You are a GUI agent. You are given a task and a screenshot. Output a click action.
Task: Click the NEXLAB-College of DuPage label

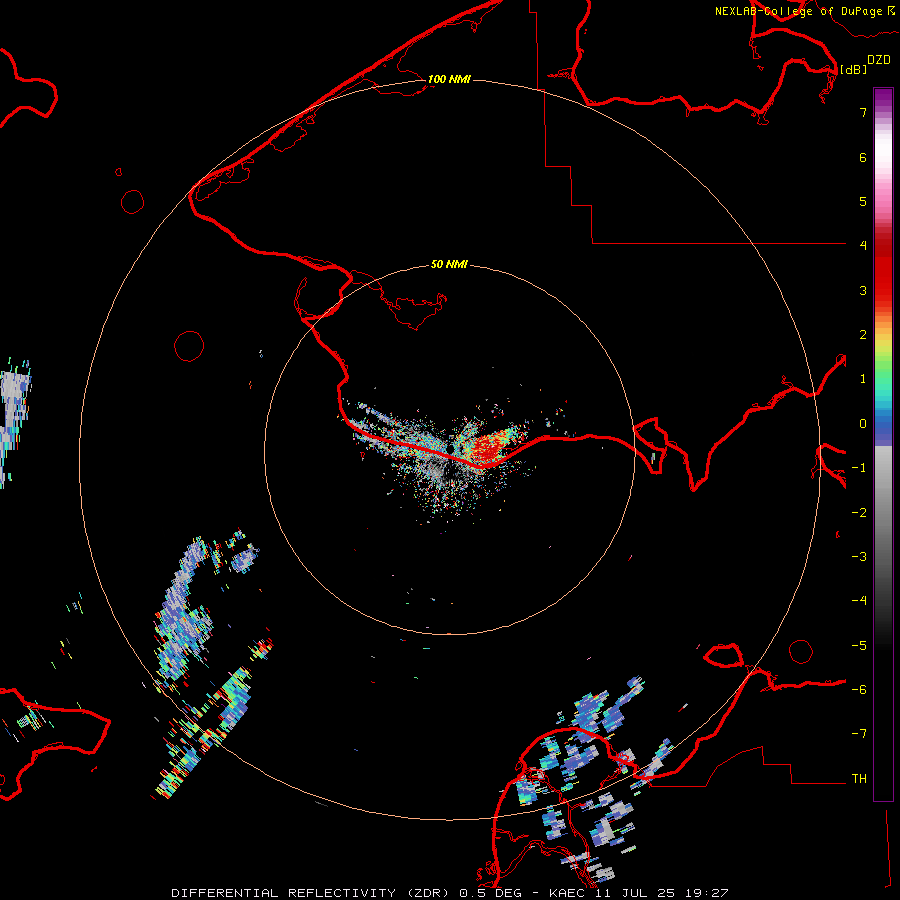[798, 11]
